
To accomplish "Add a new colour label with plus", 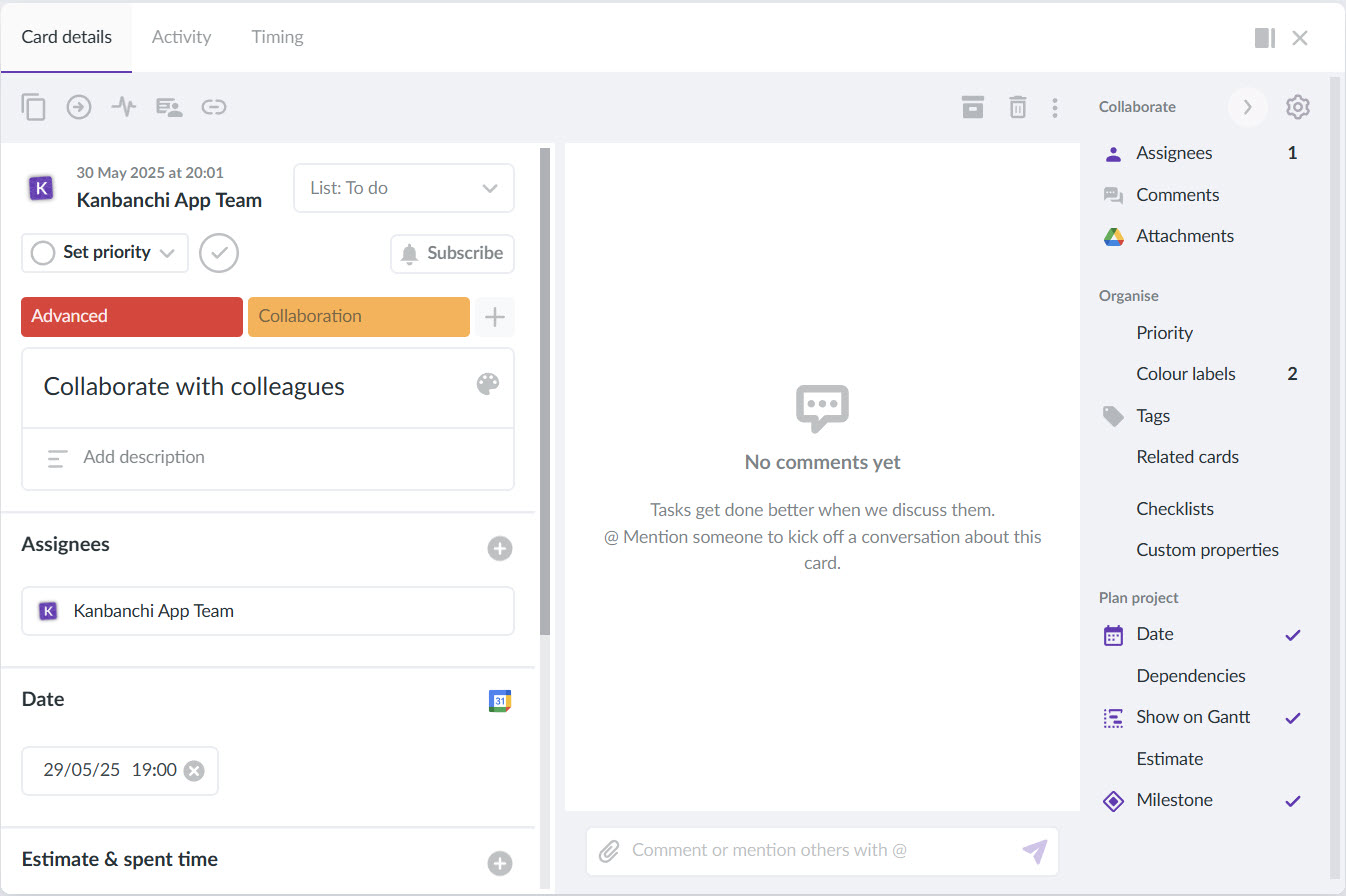I will click(x=494, y=317).
